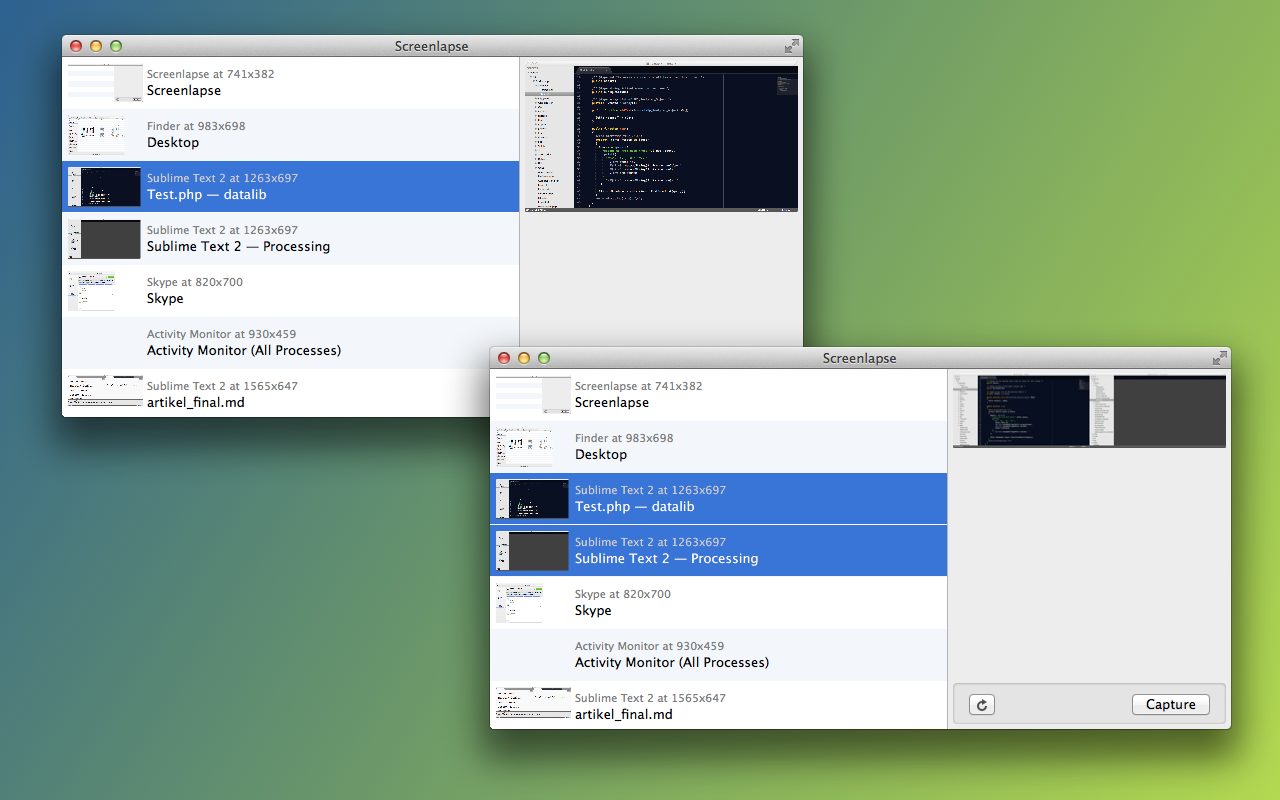Click Test.php thumbnail in back window
This screenshot has width=1280, height=800.
click(104, 187)
